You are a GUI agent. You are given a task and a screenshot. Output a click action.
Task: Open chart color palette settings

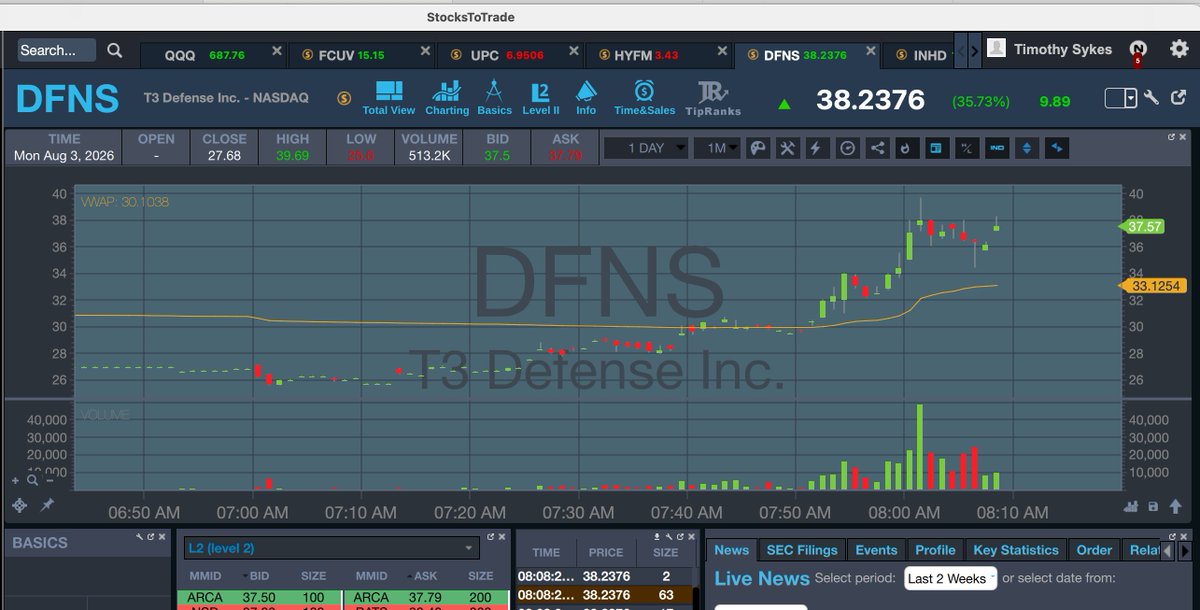pyautogui.click(x=758, y=148)
